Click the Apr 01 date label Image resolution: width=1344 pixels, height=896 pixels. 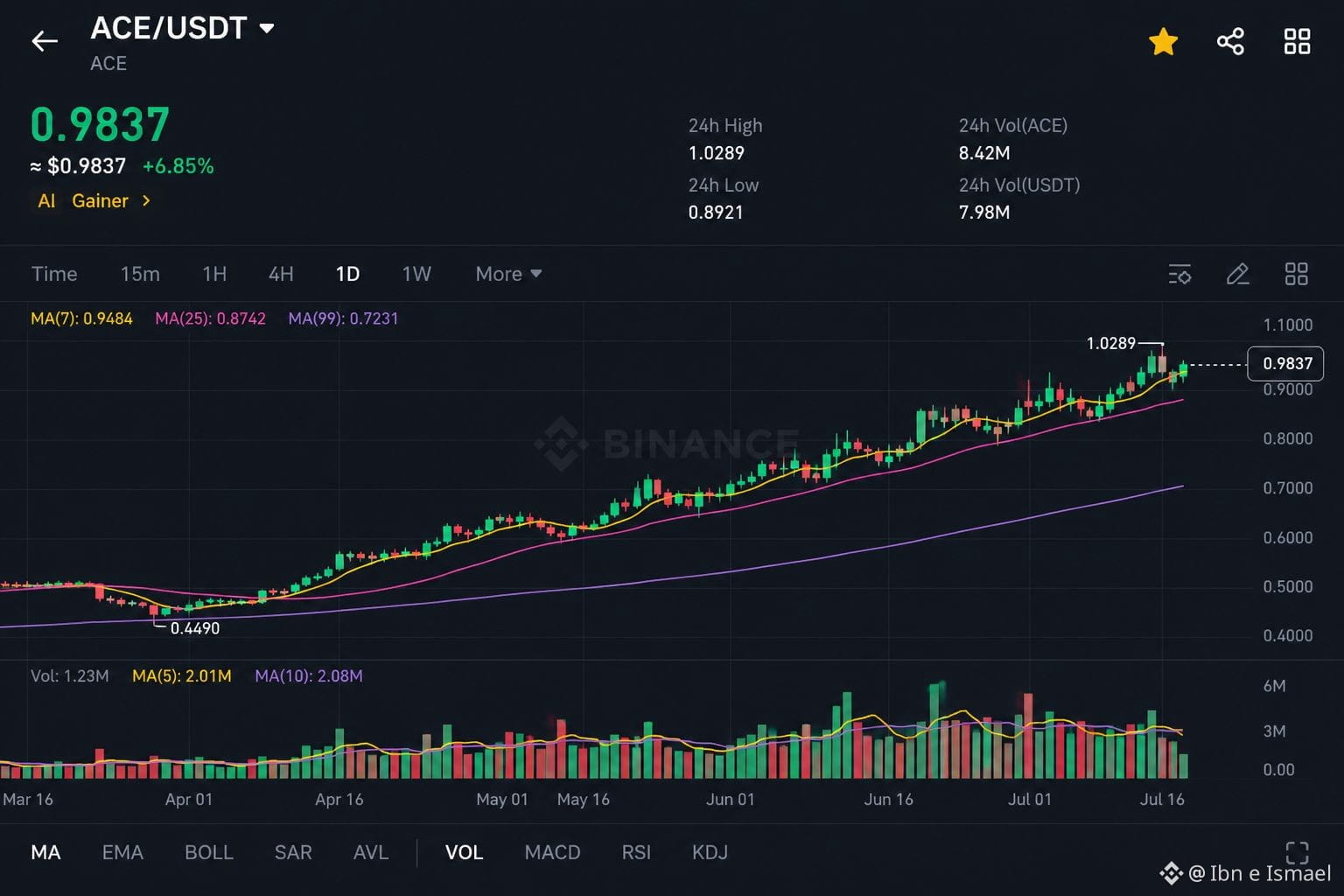(x=189, y=799)
